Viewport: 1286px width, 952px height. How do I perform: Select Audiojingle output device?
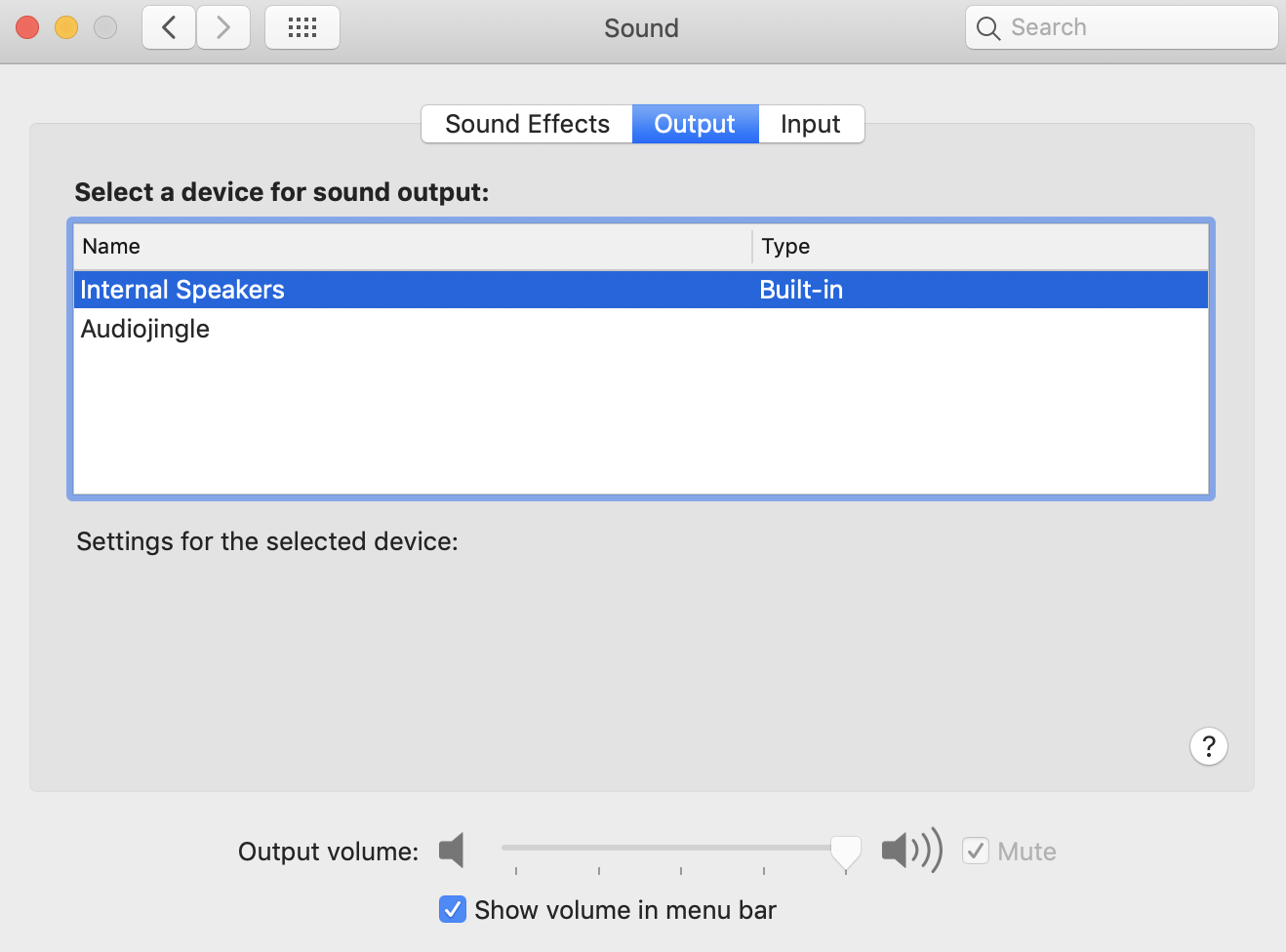click(x=145, y=329)
